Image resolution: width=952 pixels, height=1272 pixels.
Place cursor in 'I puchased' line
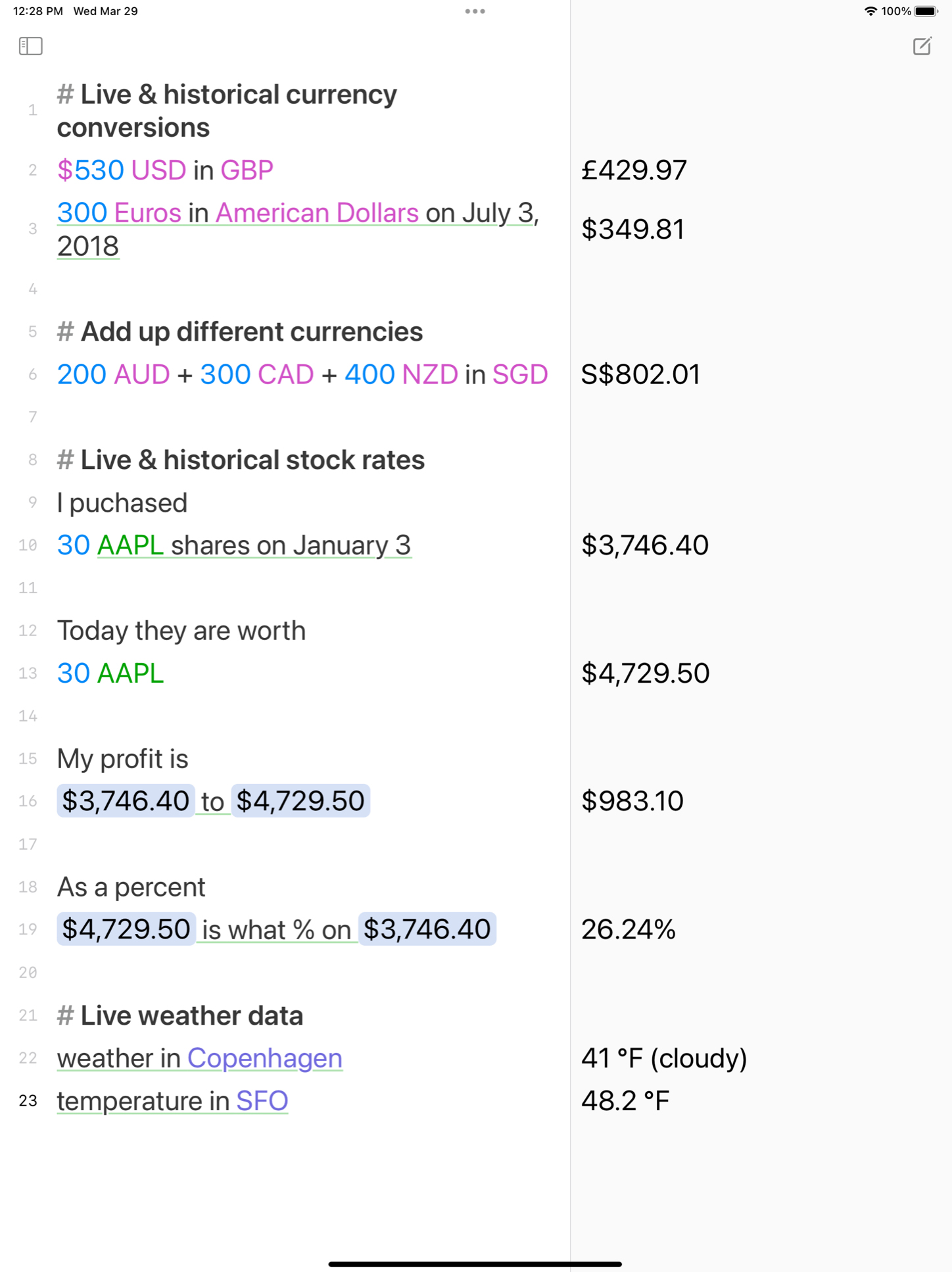pos(122,502)
